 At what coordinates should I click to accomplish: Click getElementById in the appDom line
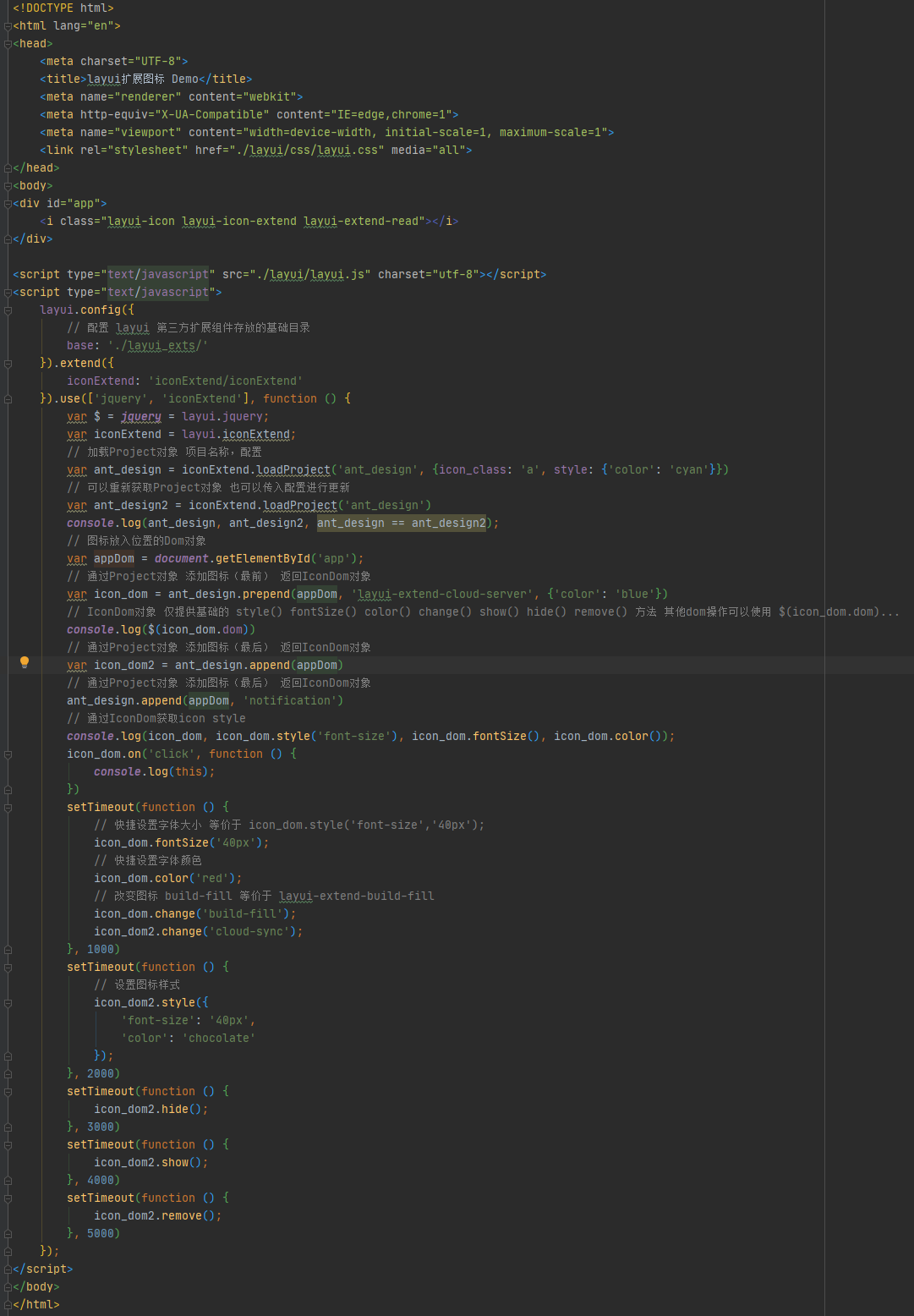[262, 559]
